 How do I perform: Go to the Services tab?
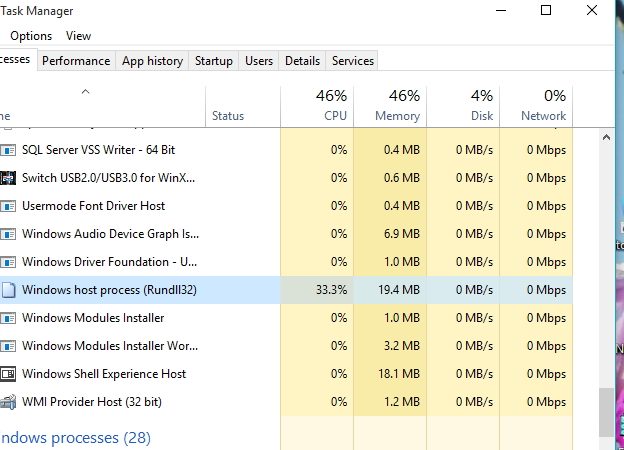[x=352, y=61]
